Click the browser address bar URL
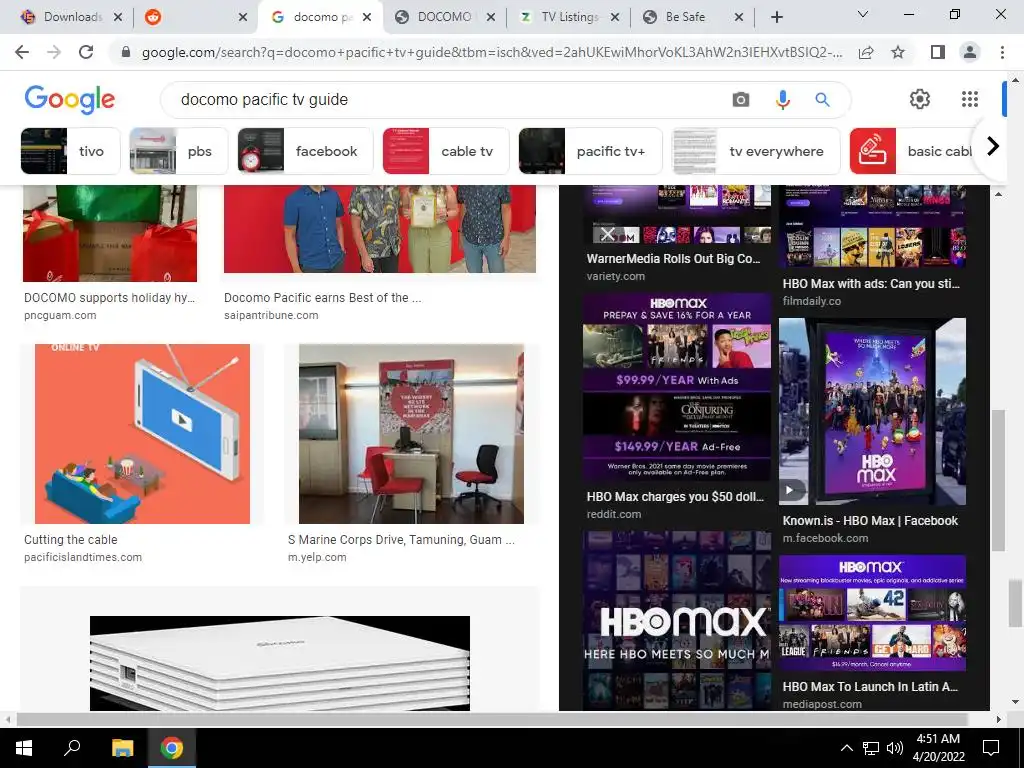This screenshot has height=768, width=1024. (491, 52)
